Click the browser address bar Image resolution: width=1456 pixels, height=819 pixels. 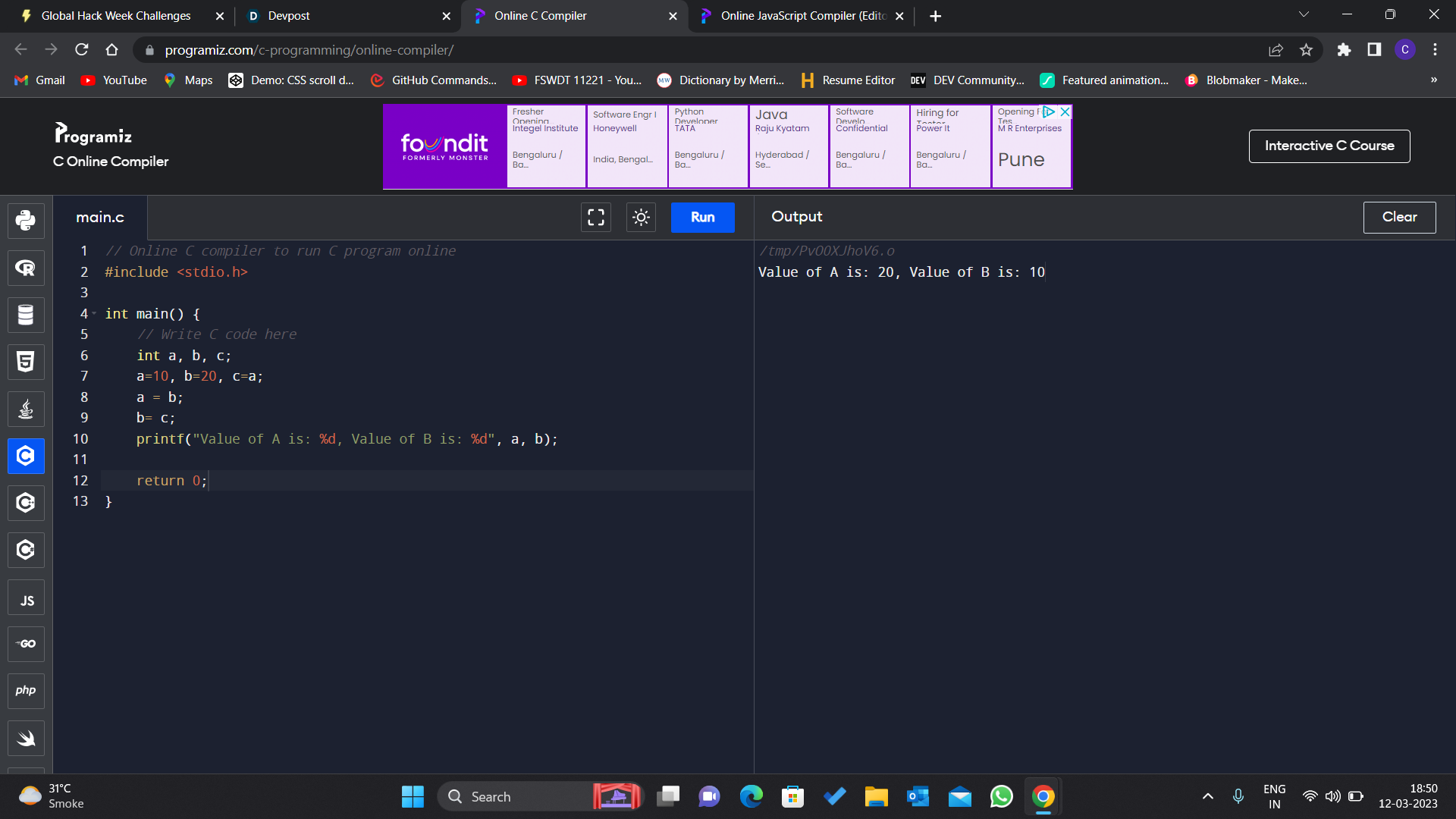click(455, 49)
